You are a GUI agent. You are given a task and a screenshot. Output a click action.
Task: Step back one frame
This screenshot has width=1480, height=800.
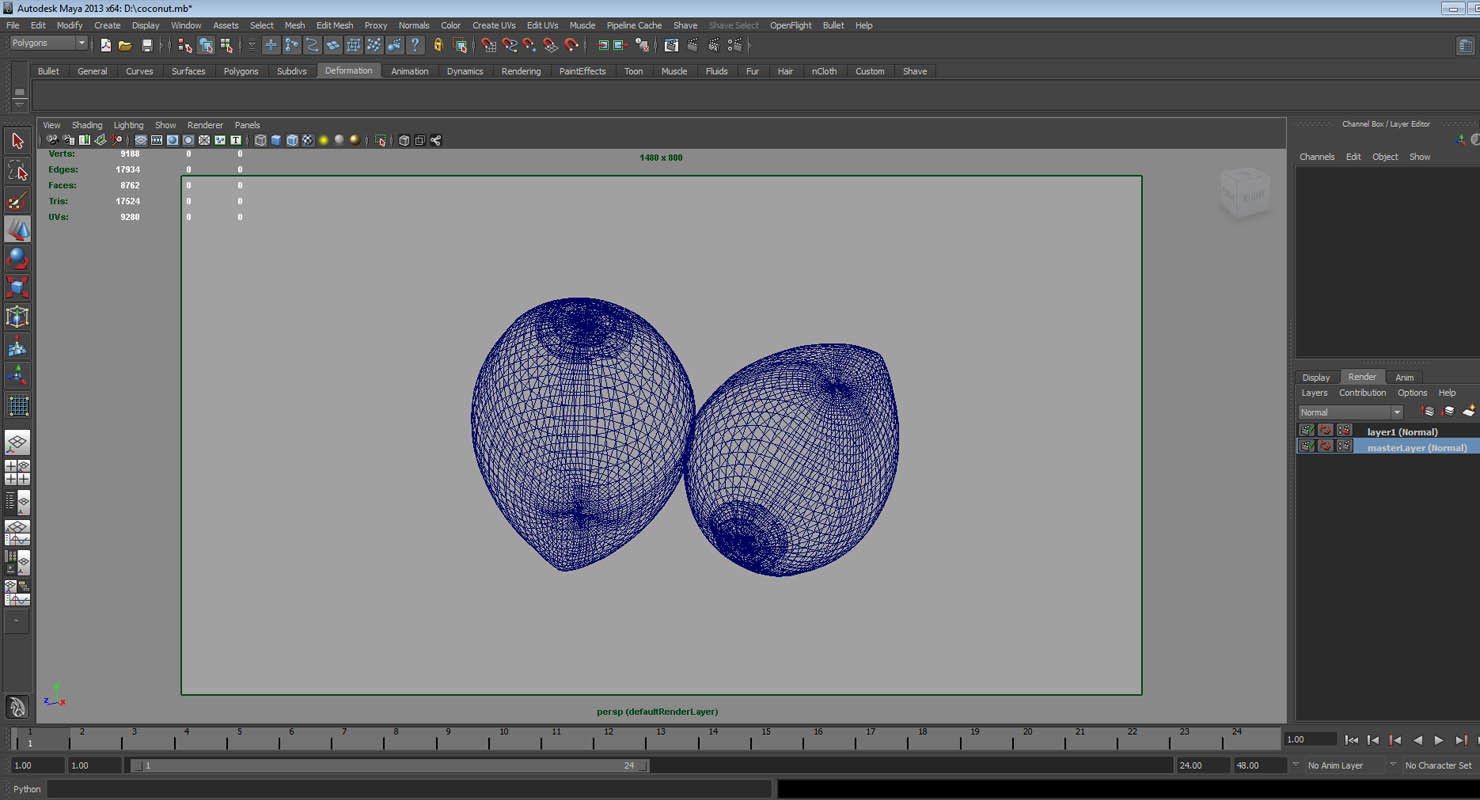(1373, 740)
